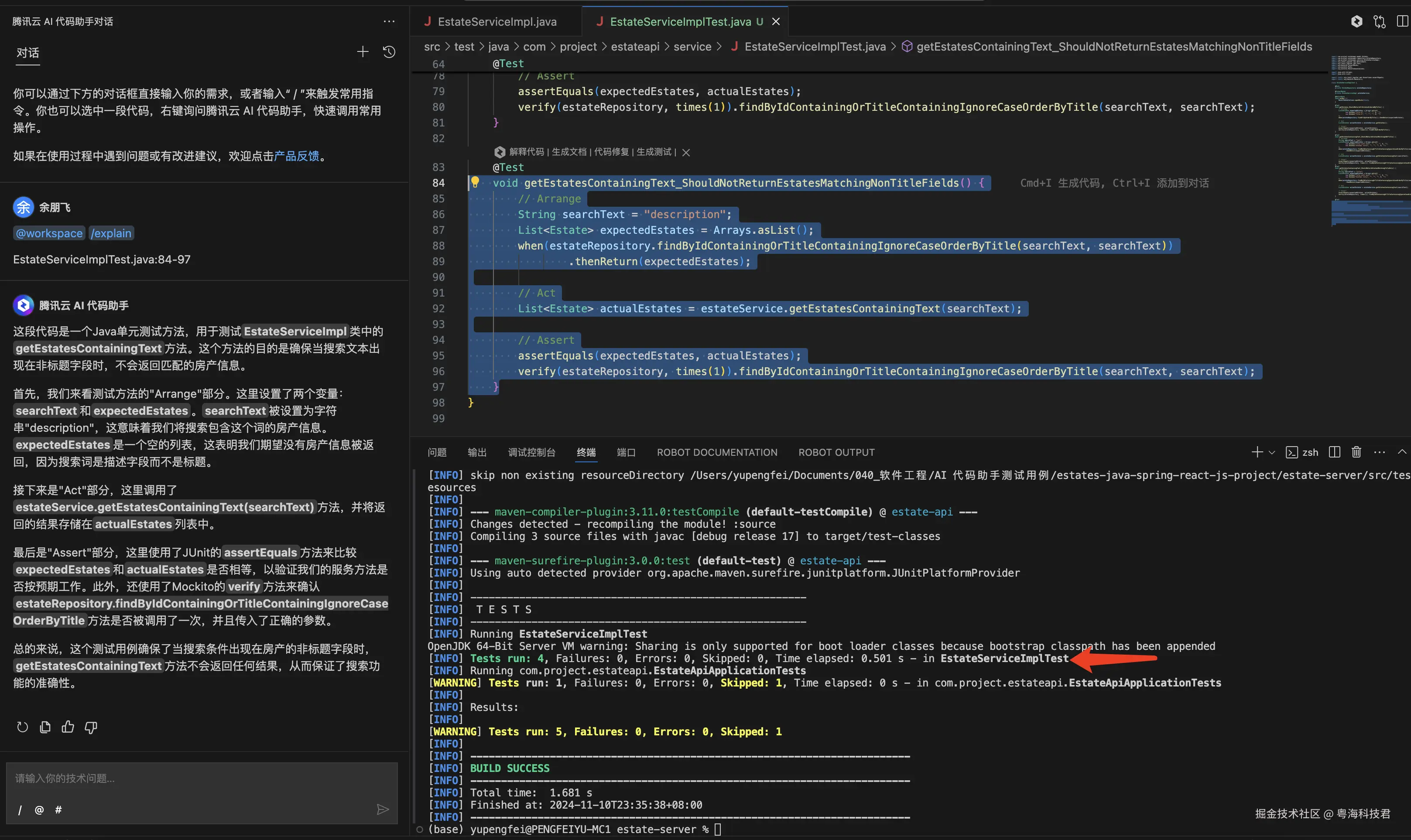
Task: Regenerate the assistant response
Action: click(22, 727)
